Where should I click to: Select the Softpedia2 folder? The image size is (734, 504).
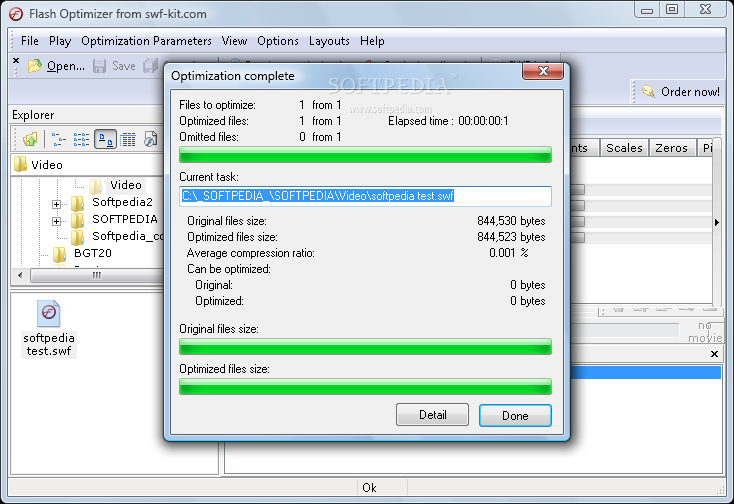pos(122,202)
